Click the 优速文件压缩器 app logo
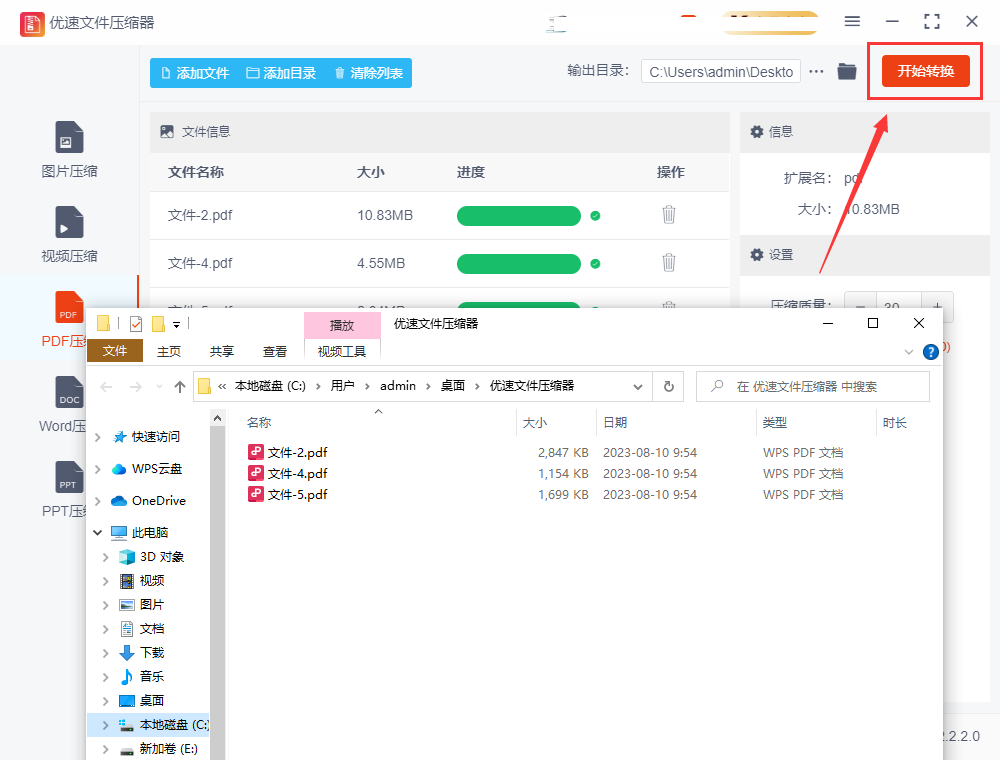The height and width of the screenshot is (760, 1000). pos(32,24)
